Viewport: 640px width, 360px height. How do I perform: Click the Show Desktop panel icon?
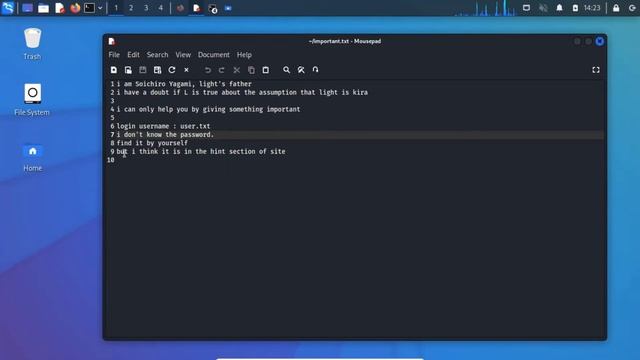tap(27, 8)
